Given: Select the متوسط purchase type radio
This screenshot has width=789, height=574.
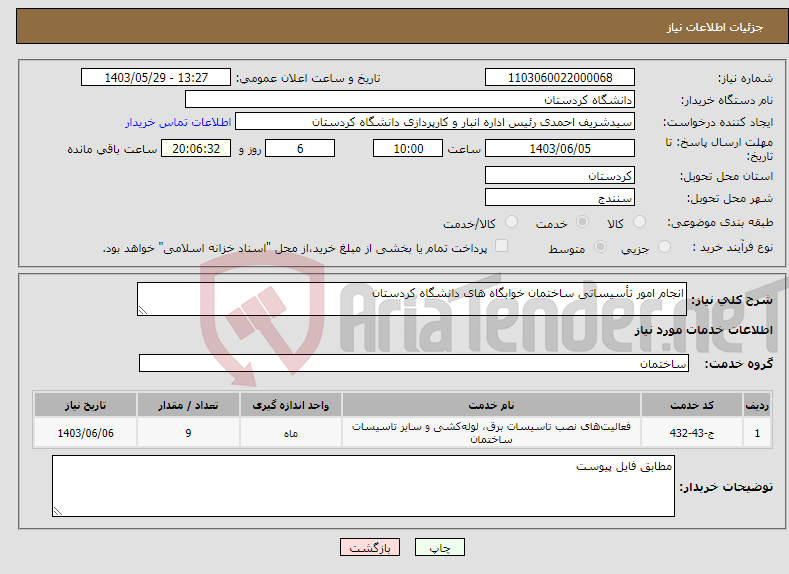Looking at the screenshot, I should pos(600,247).
